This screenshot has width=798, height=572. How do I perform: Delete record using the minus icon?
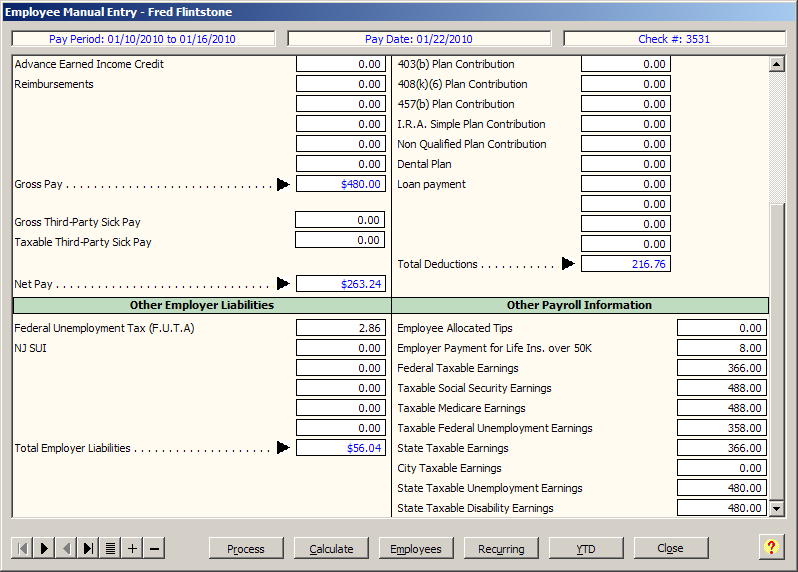tap(154, 548)
